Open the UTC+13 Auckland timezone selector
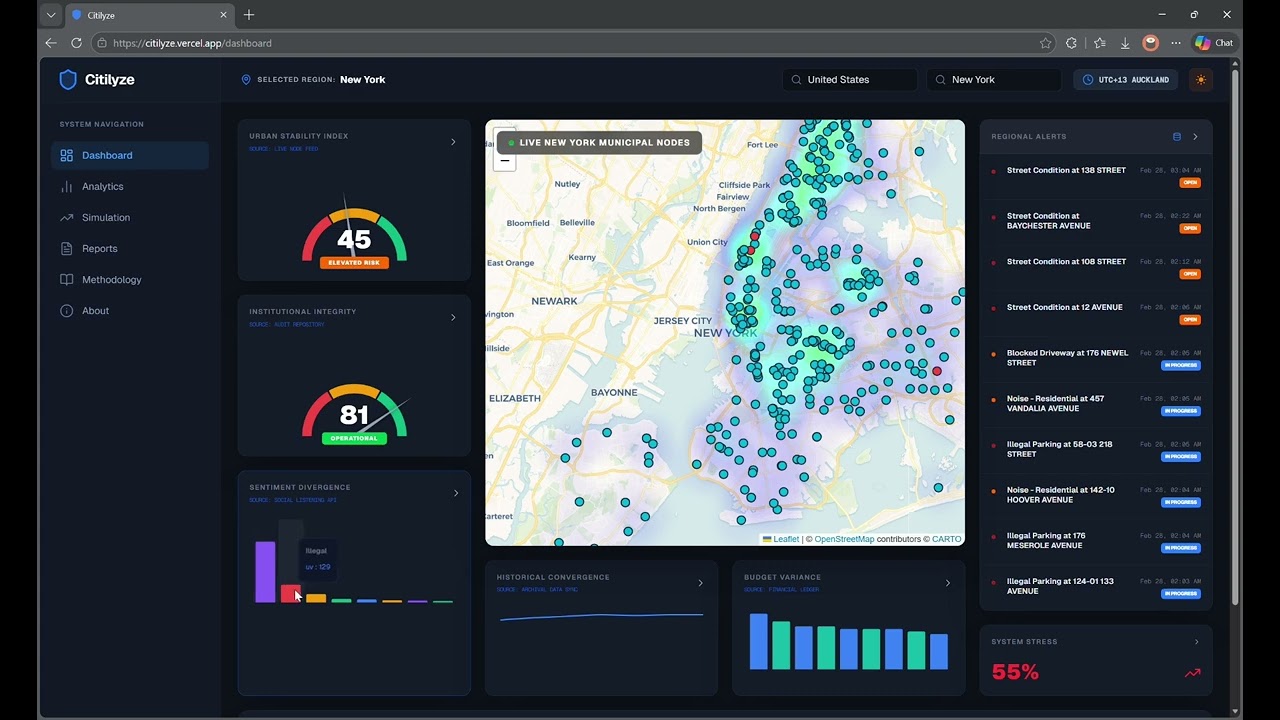The image size is (1280, 720). tap(1125, 80)
